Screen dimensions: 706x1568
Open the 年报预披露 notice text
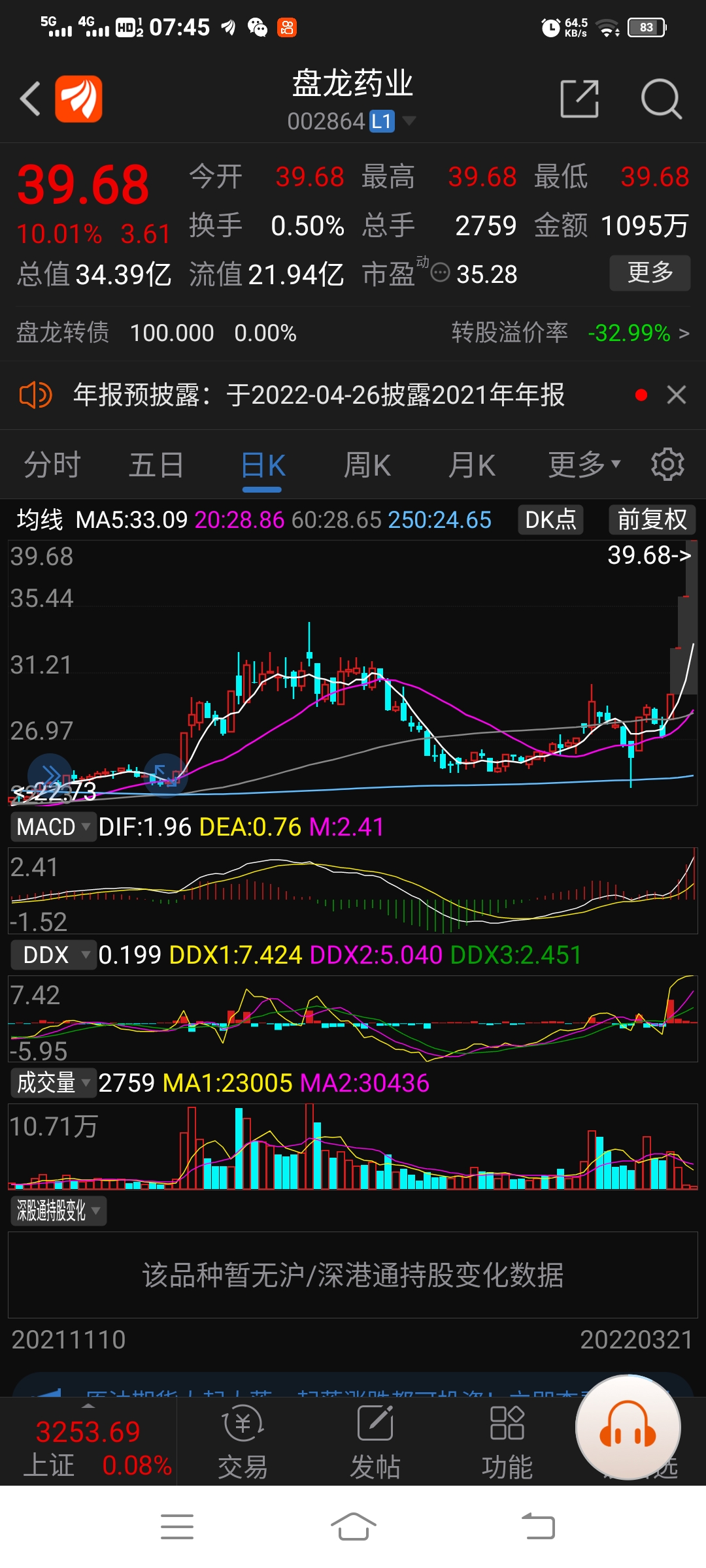pos(319,395)
